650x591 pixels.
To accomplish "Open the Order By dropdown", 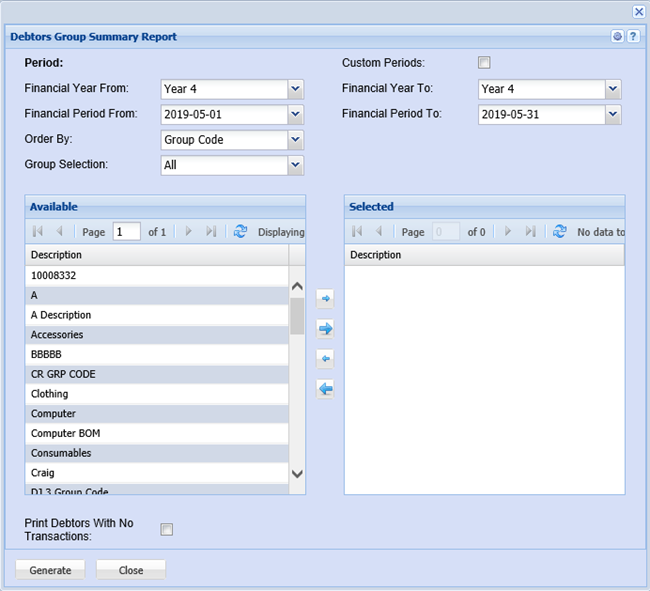I will coord(295,140).
